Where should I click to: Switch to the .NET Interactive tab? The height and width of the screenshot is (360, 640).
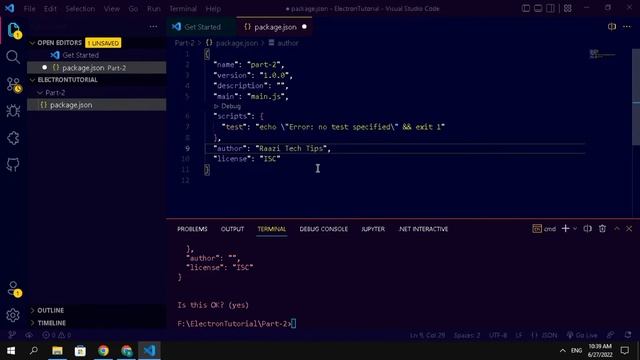pyautogui.click(x=423, y=229)
